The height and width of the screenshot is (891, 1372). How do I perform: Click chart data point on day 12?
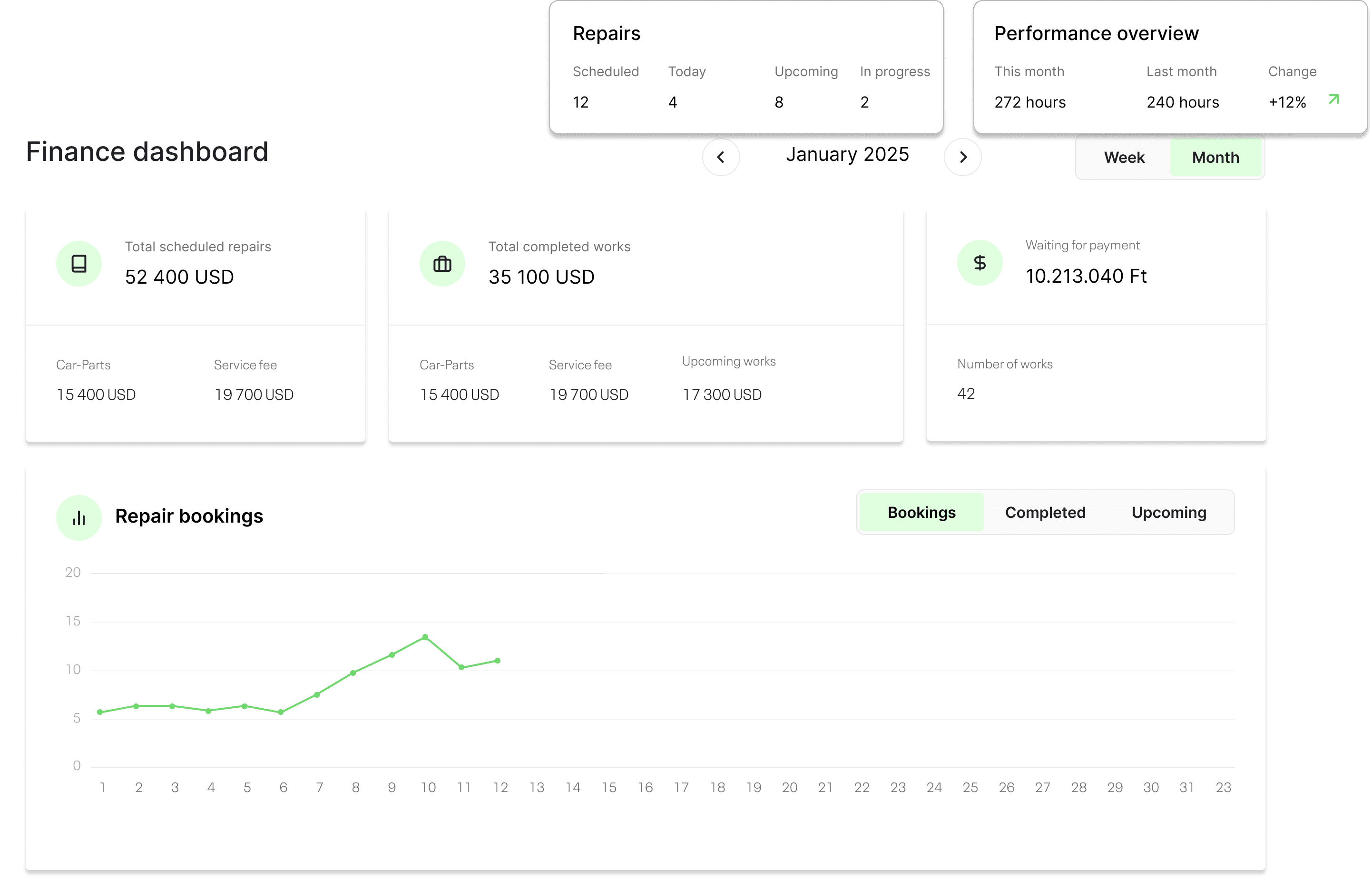tap(498, 660)
